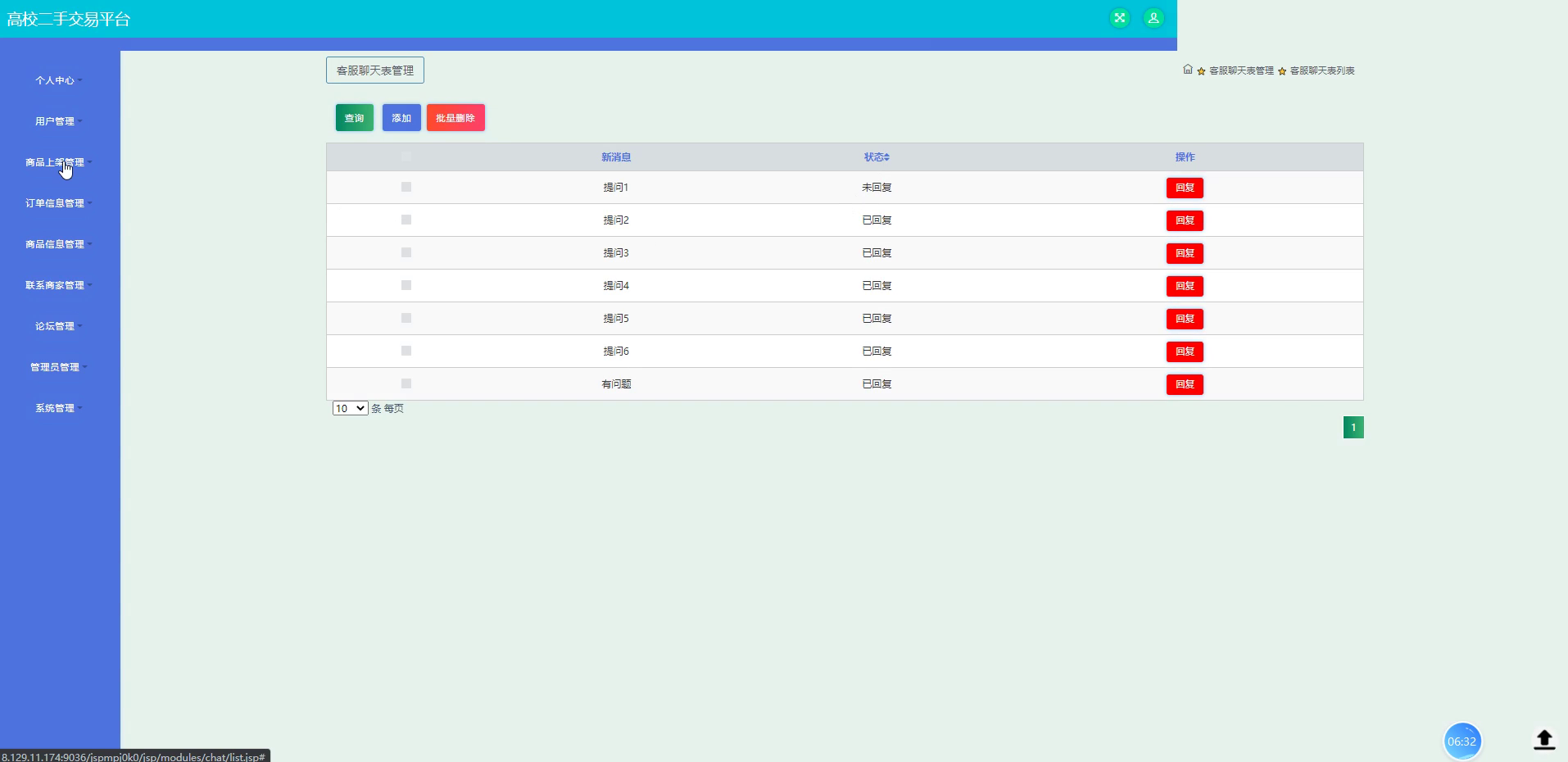This screenshot has height=762, width=1568.
Task: Click the 已回复 status of 有问题 row
Action: (x=877, y=383)
